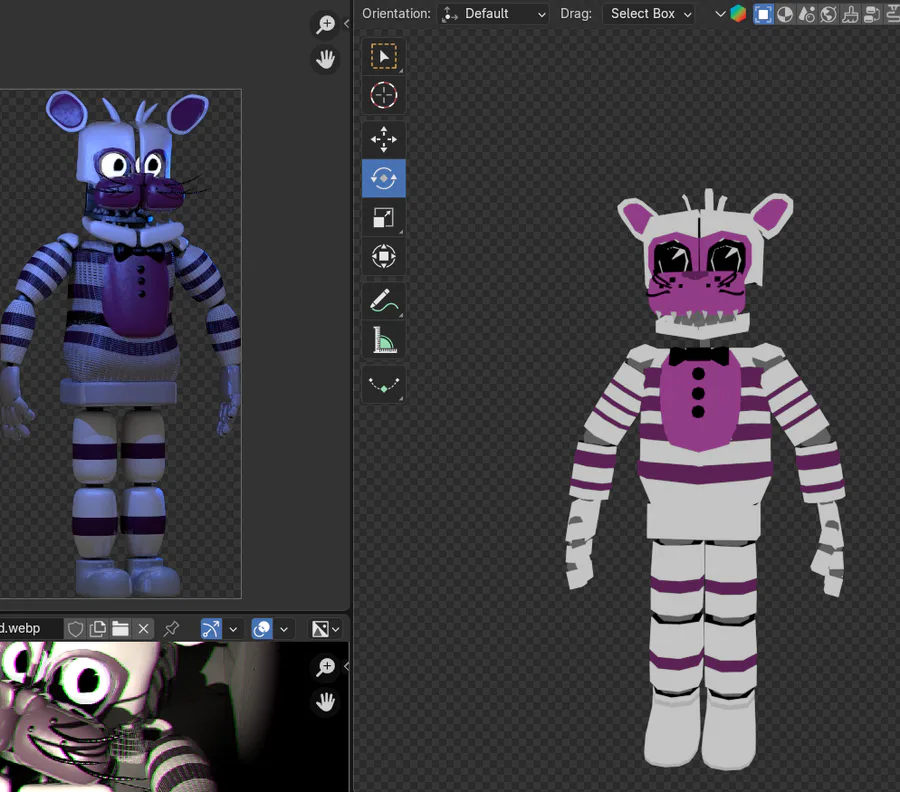Select the Annotate pencil tool
The image size is (900, 792).
pyautogui.click(x=383, y=301)
